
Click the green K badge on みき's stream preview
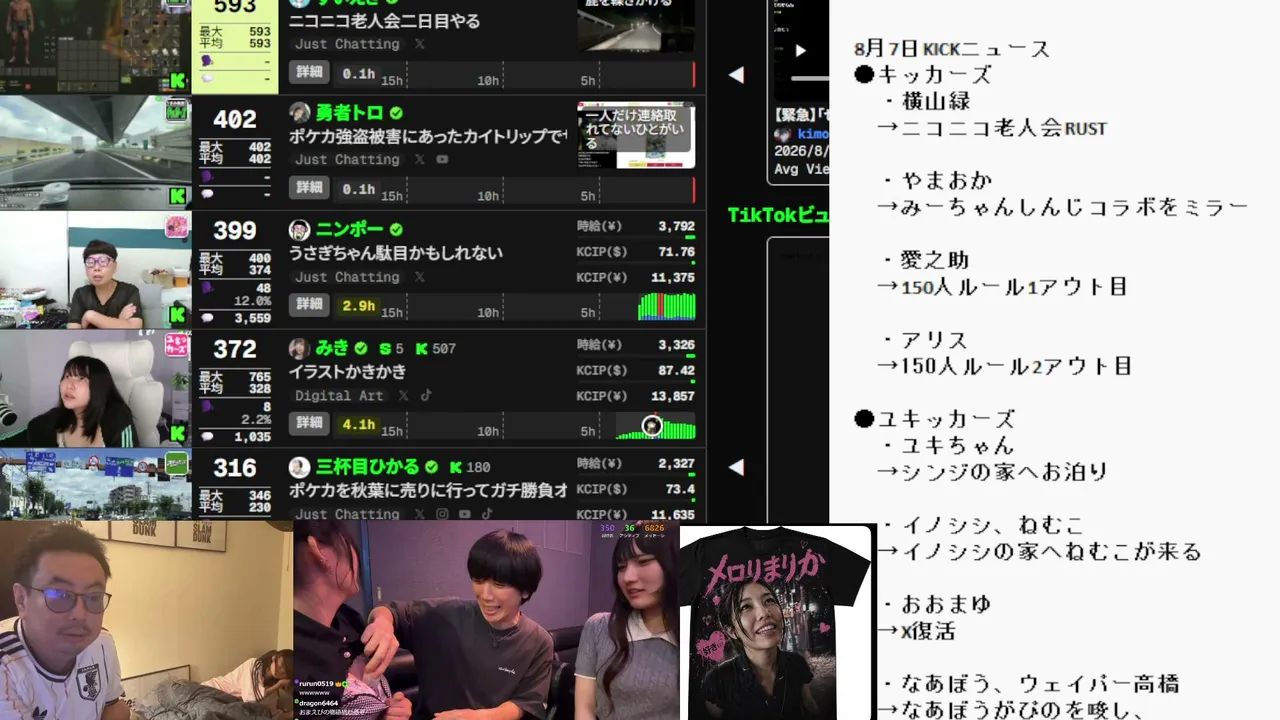click(x=178, y=433)
